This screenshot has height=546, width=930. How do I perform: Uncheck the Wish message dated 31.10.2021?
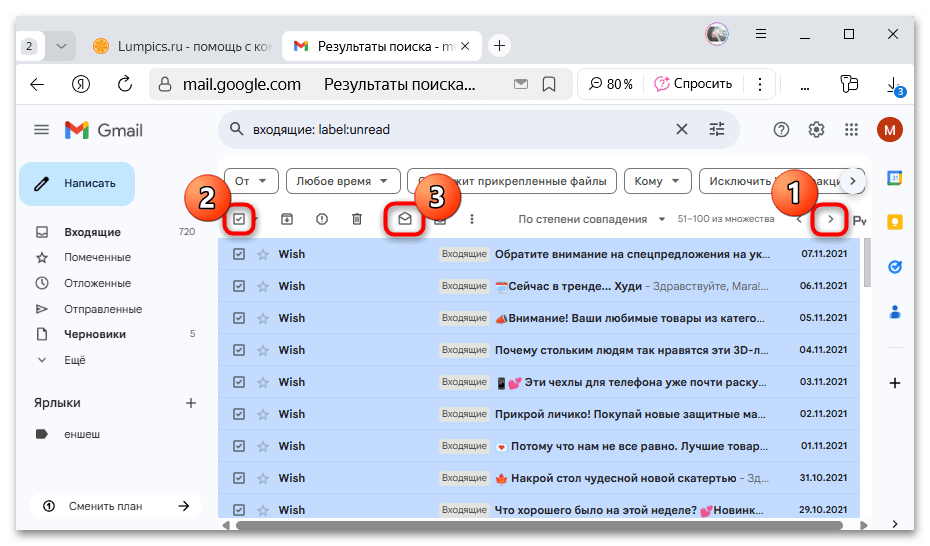(238, 478)
